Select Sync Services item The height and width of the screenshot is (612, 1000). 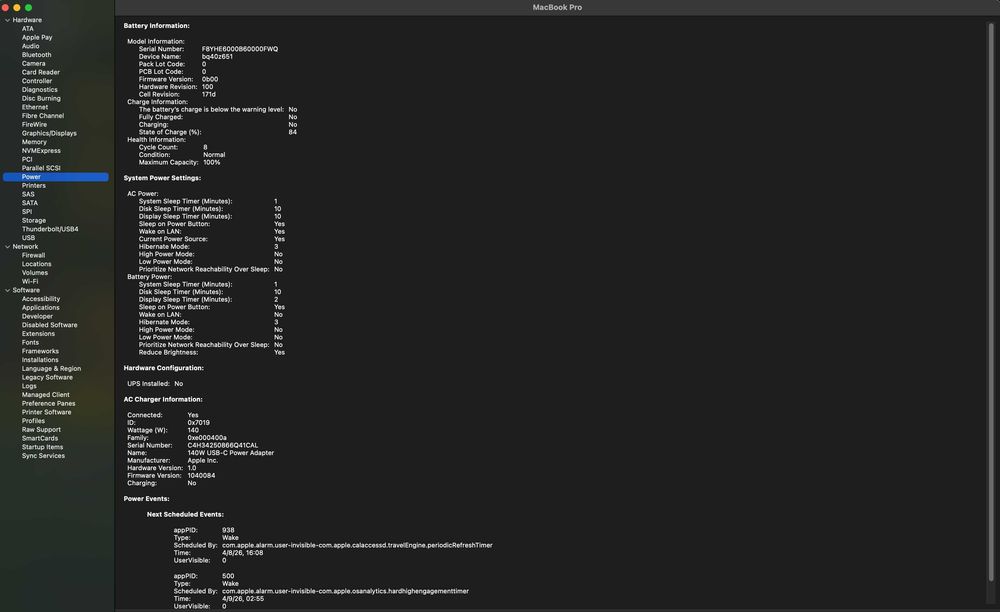43,456
